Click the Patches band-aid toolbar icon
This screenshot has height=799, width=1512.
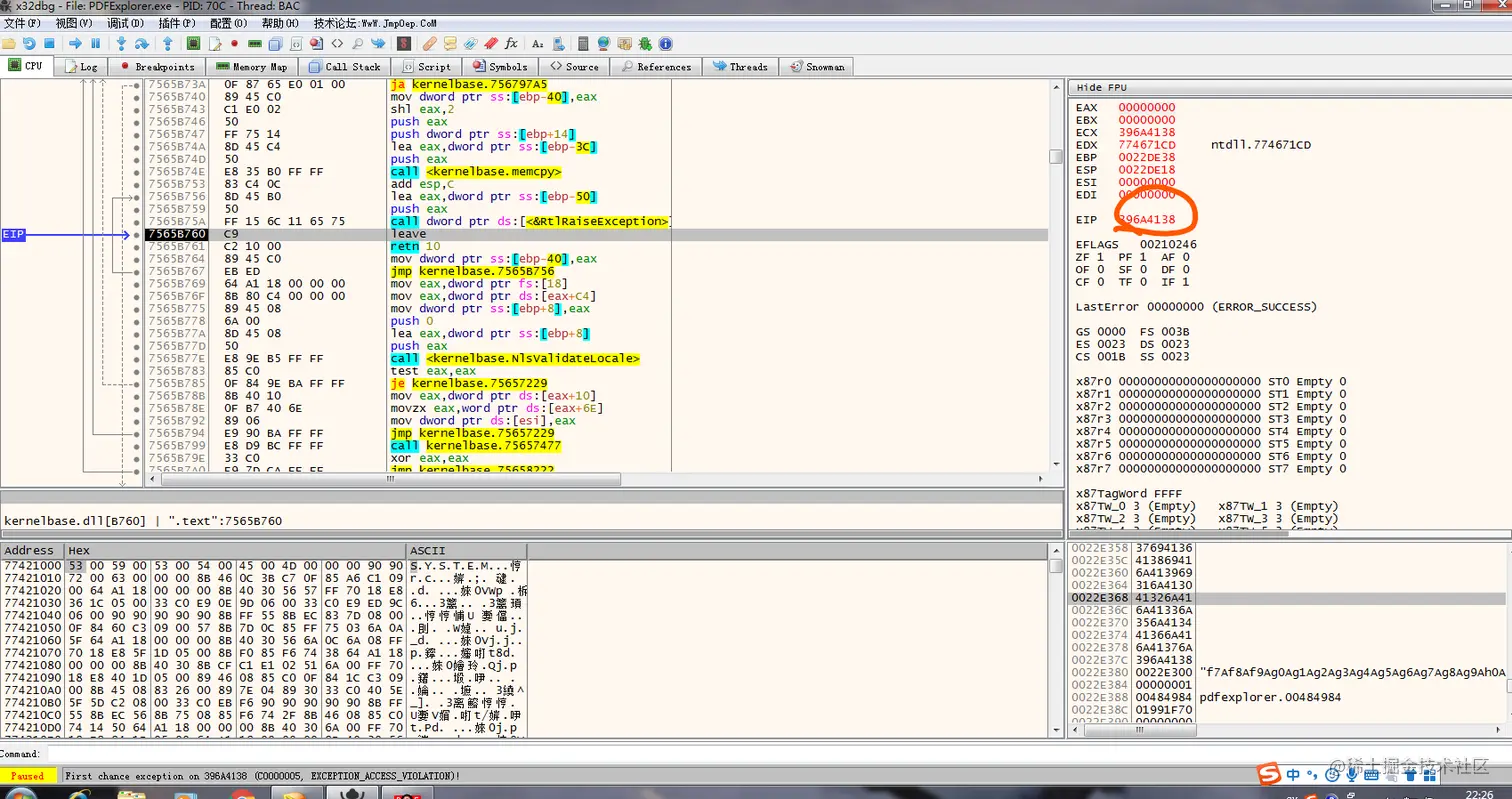click(430, 43)
